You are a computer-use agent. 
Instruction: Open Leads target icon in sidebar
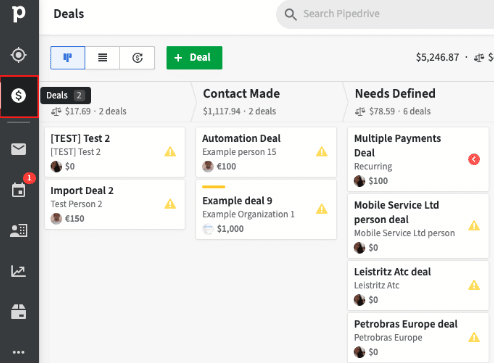point(18,55)
